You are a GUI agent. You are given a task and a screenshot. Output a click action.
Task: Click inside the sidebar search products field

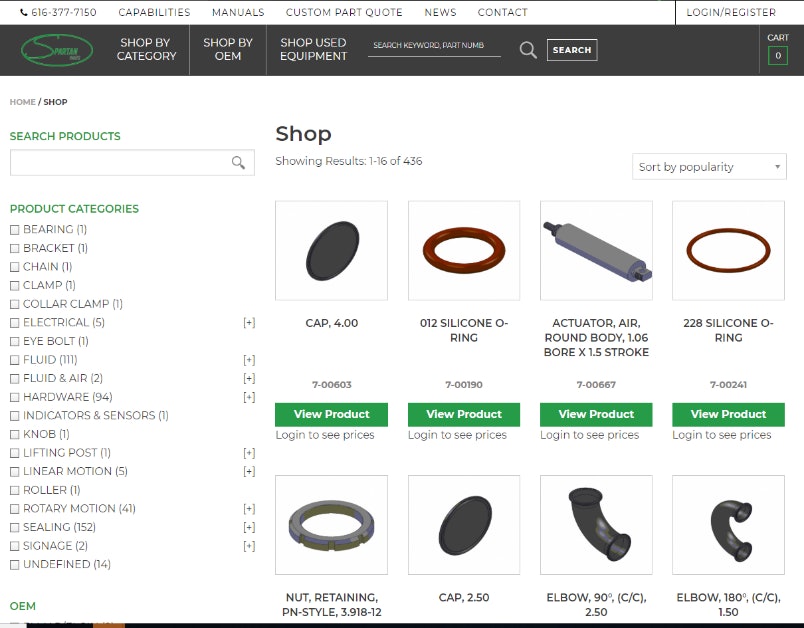coord(120,162)
